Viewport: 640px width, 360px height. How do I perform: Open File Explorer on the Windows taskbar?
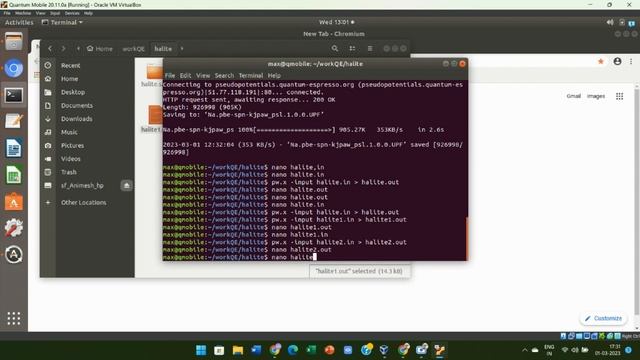(238, 350)
